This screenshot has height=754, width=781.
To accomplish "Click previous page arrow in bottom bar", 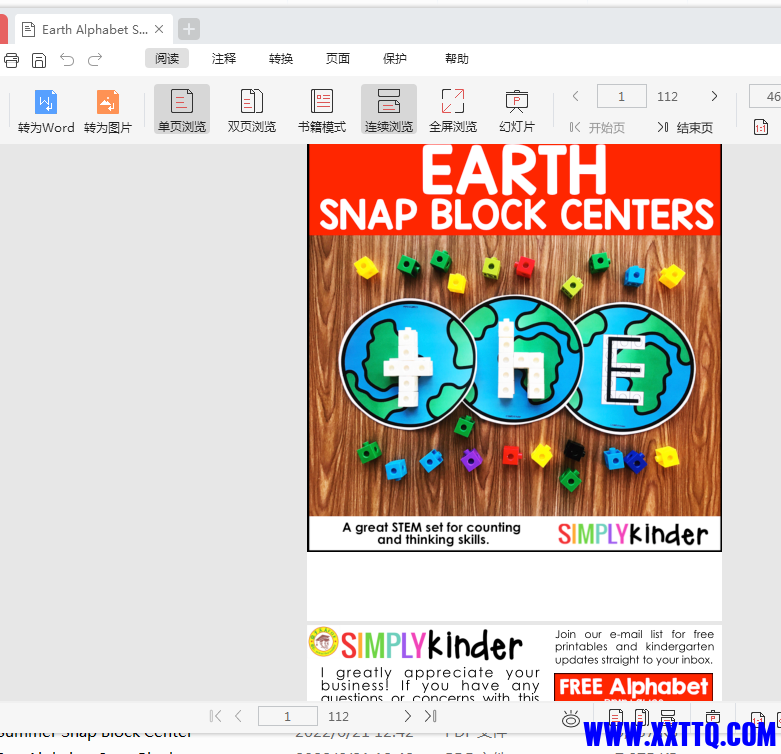I will (x=238, y=716).
